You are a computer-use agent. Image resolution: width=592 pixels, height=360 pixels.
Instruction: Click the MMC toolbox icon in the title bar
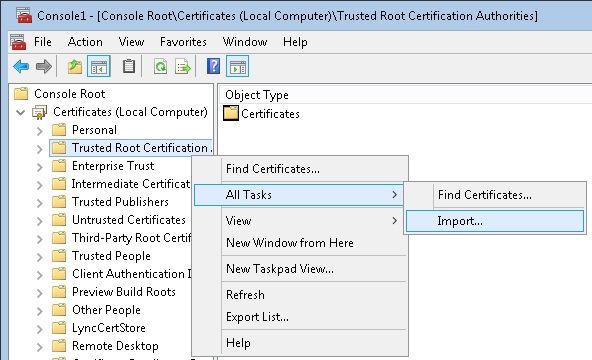24,15
